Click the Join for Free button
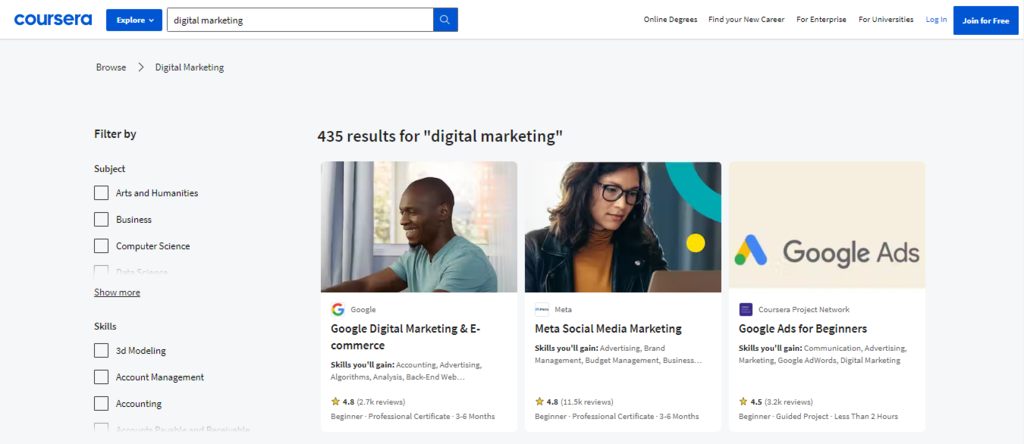This screenshot has width=1024, height=444. coord(985,20)
